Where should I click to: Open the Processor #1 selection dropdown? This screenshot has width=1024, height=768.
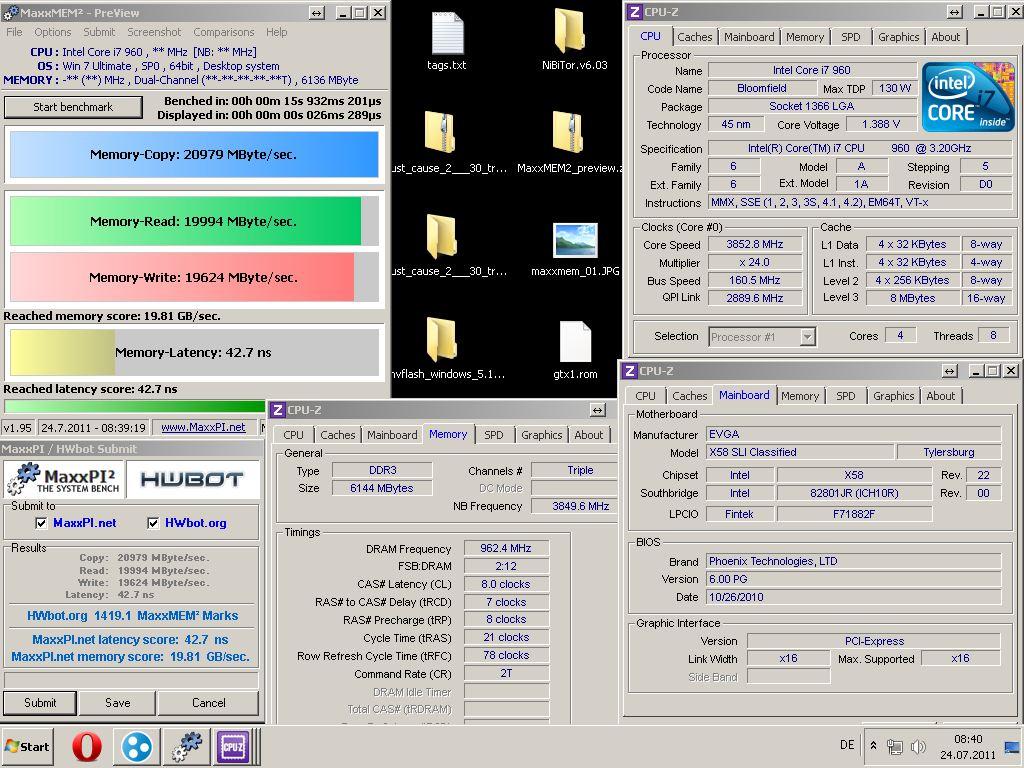[x=808, y=337]
